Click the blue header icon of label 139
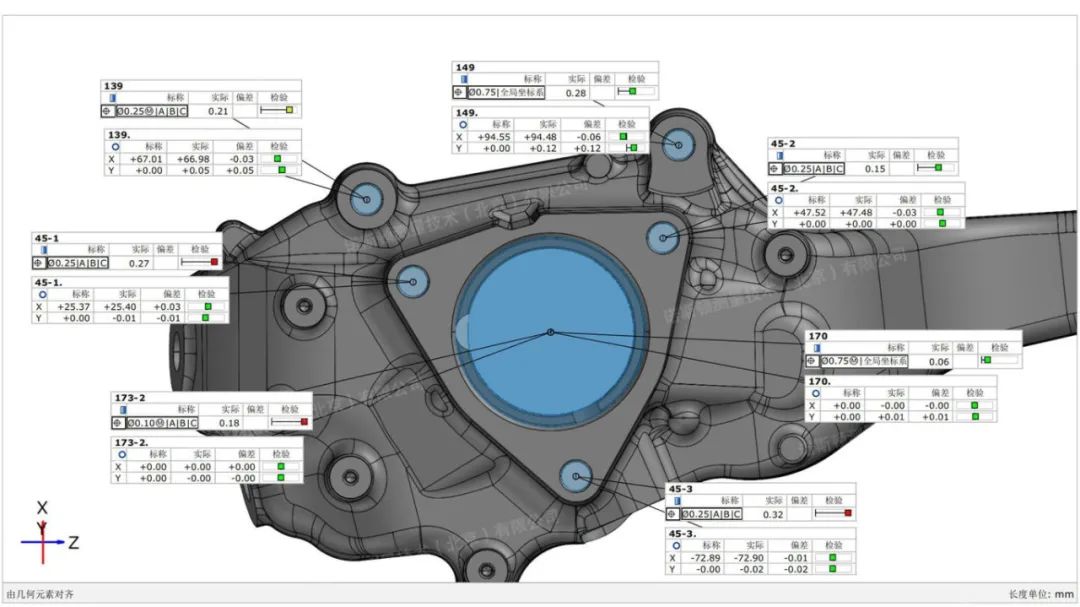 tap(113, 98)
